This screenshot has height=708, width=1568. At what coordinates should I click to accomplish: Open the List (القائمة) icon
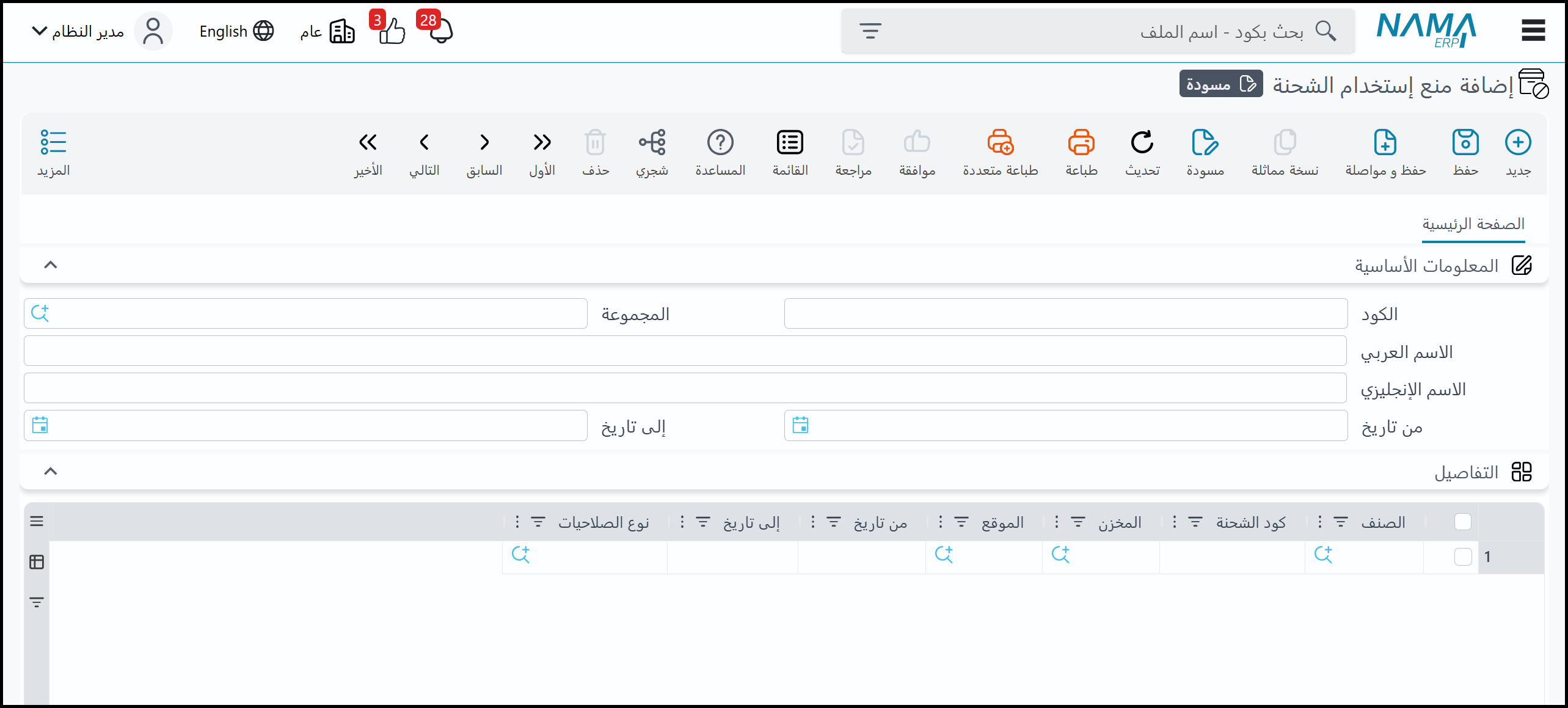pos(790,142)
